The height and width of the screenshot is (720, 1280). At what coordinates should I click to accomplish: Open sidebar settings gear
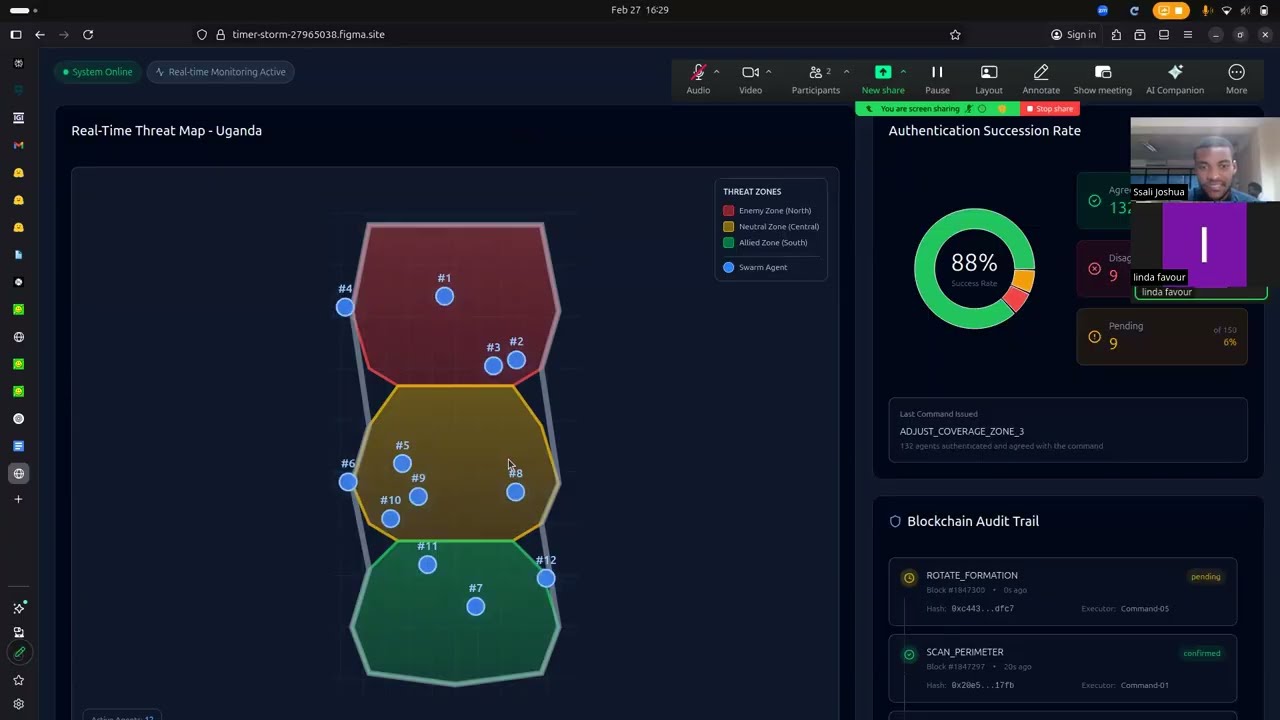coord(18,704)
